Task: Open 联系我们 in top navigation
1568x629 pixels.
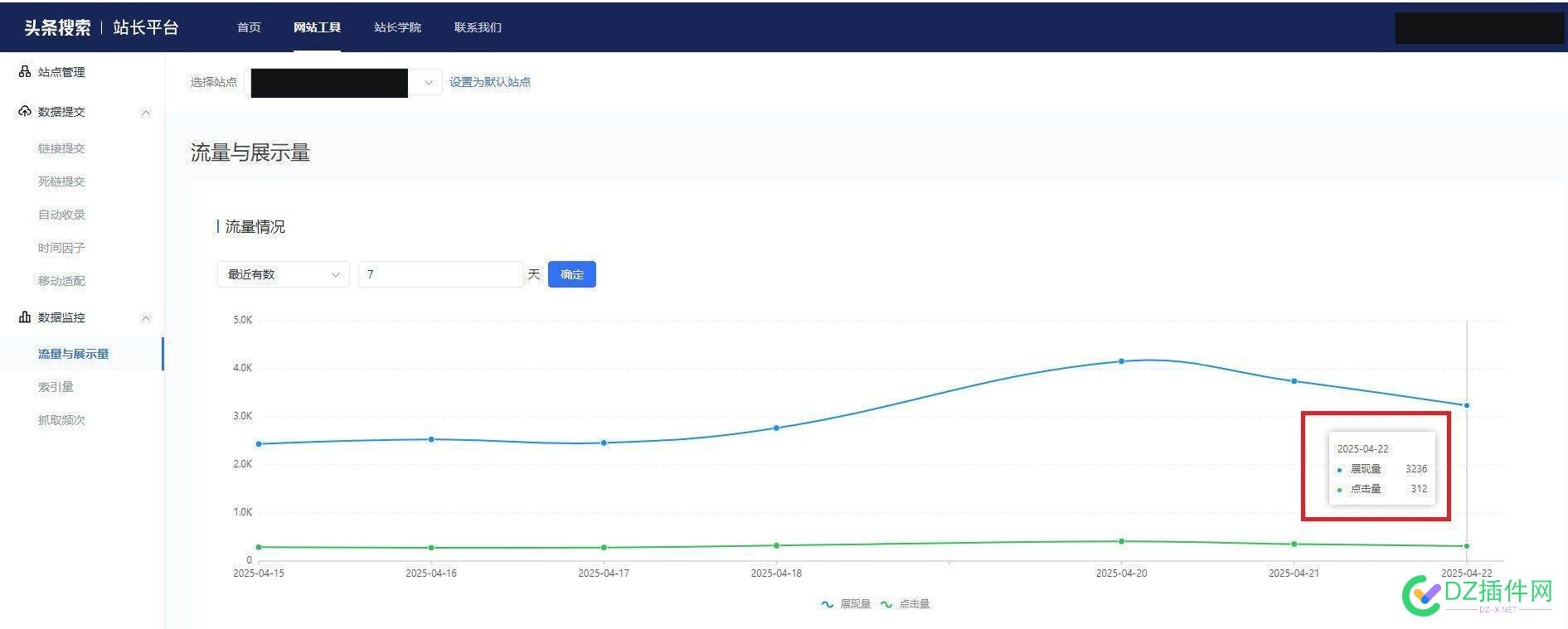Action: click(478, 27)
